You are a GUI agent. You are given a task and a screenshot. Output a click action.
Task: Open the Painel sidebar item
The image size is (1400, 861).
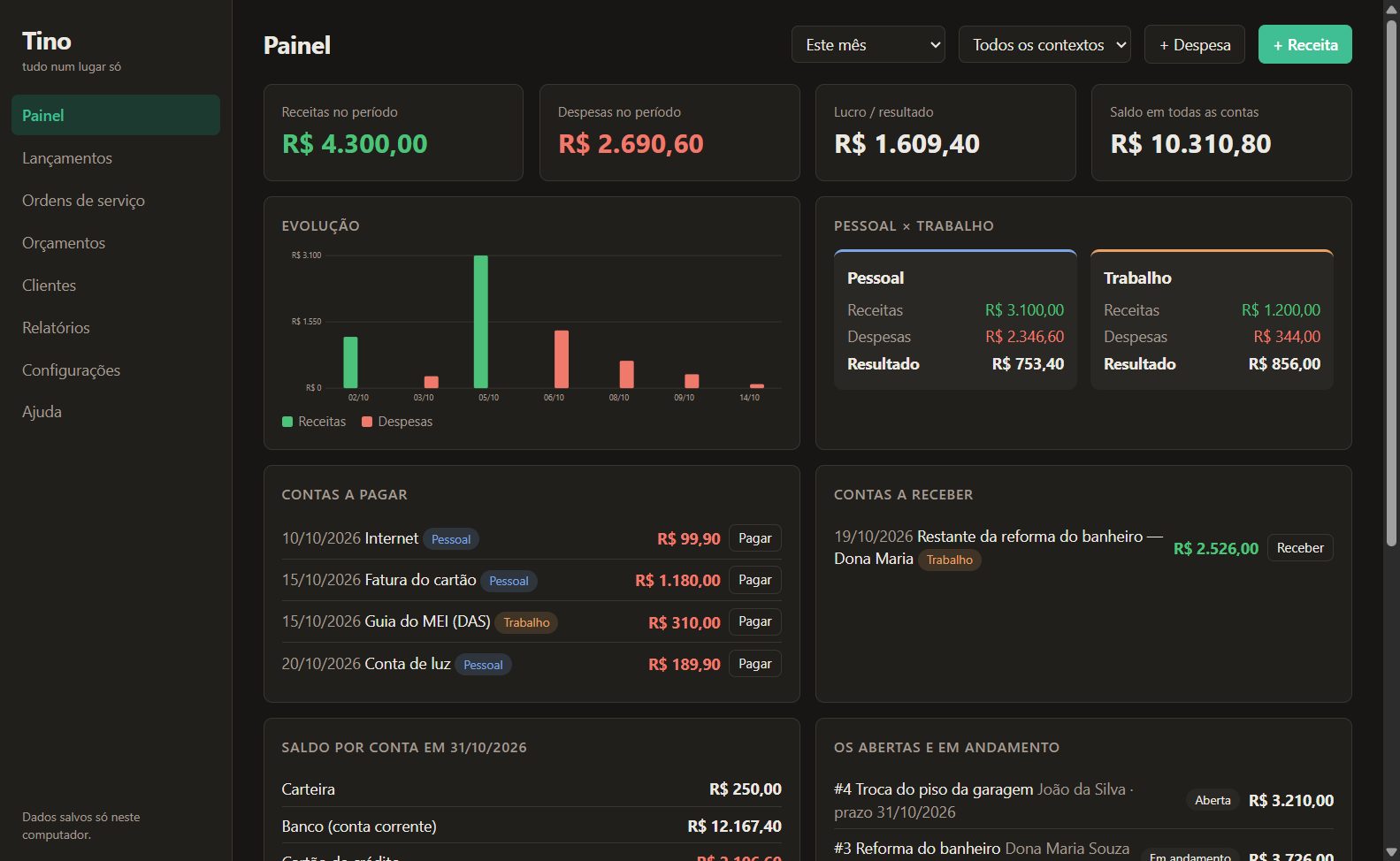tap(116, 115)
